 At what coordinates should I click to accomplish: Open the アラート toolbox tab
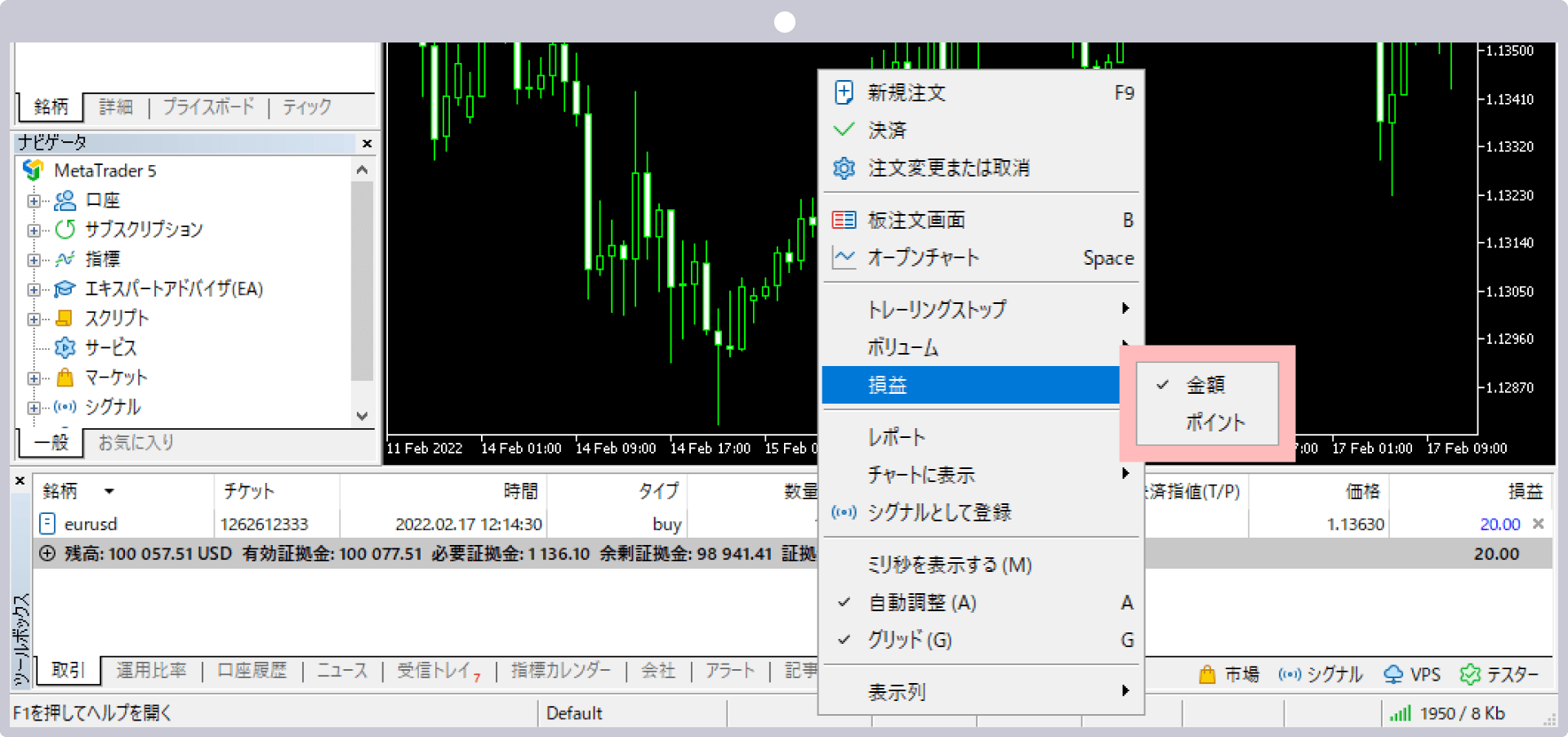(x=729, y=671)
